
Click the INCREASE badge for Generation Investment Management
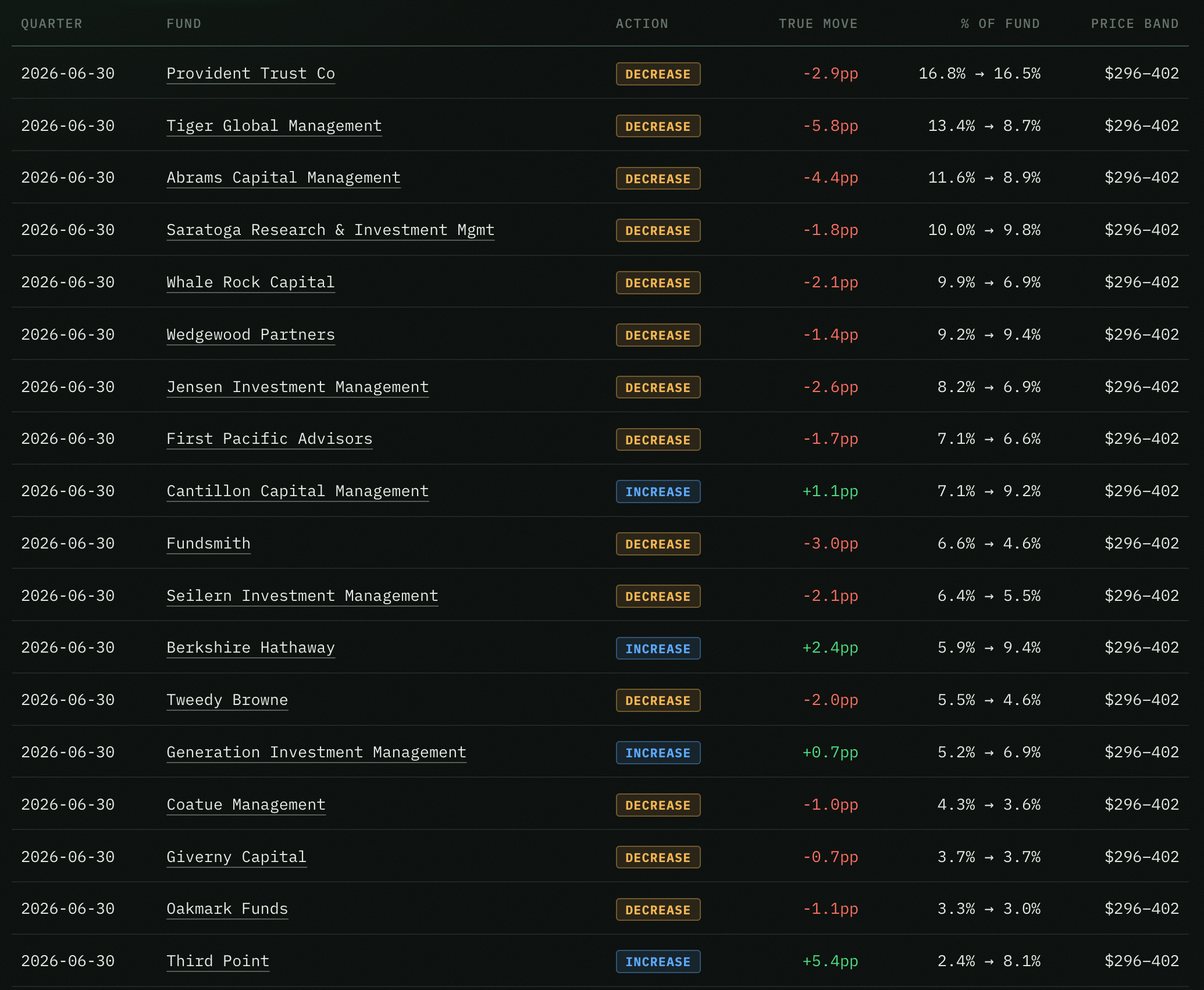point(658,753)
